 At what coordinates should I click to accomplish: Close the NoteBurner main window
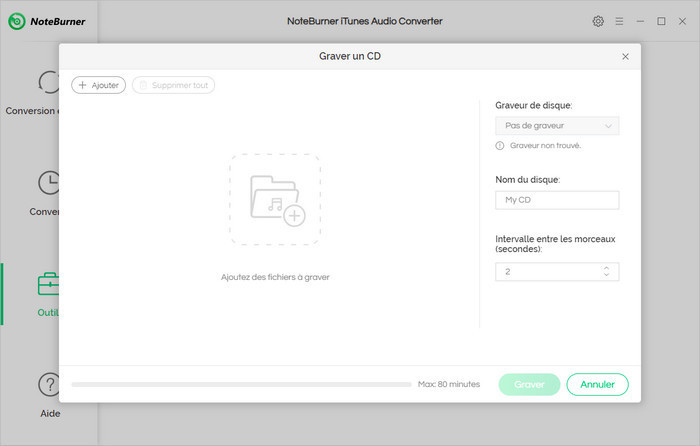(682, 21)
